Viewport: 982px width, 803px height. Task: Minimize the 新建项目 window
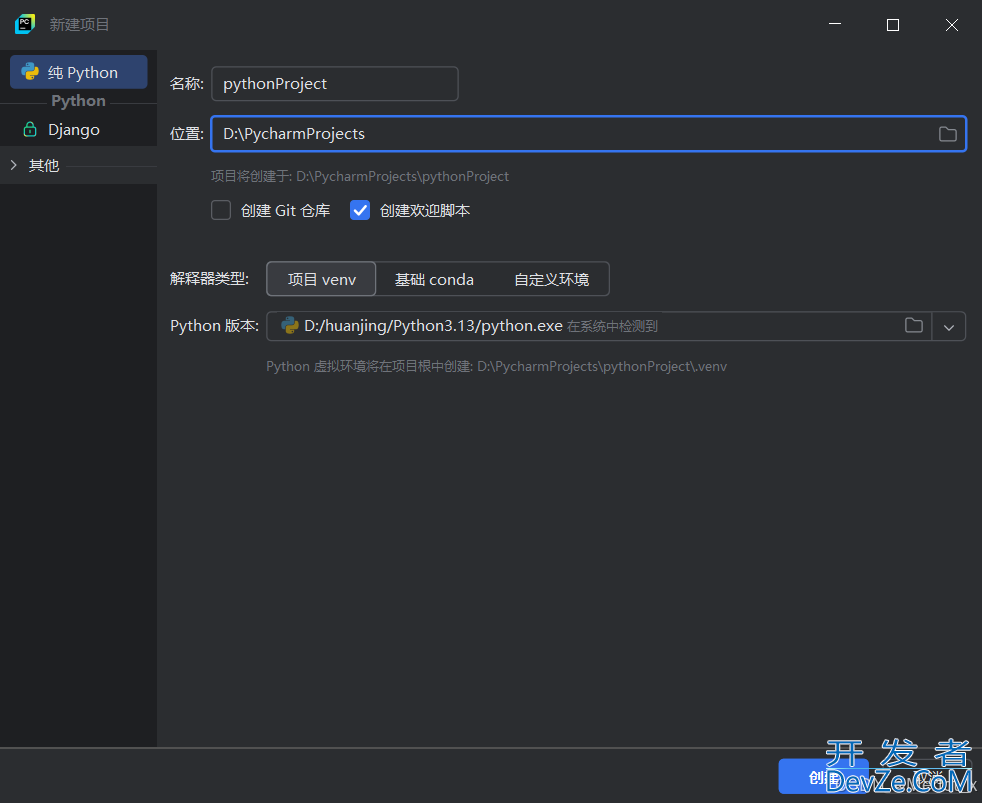point(835,24)
